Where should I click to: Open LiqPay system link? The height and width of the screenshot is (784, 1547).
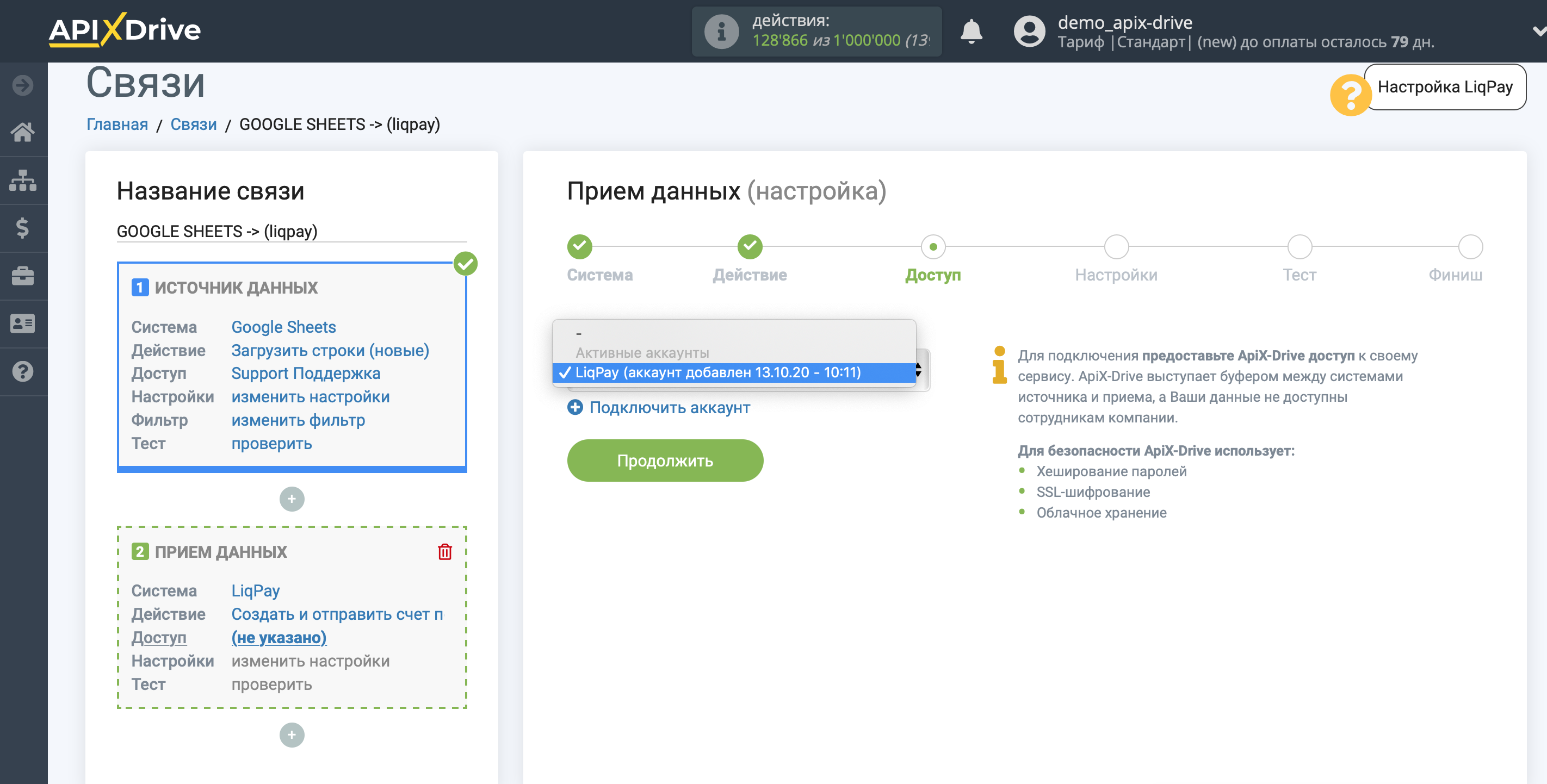coord(256,590)
